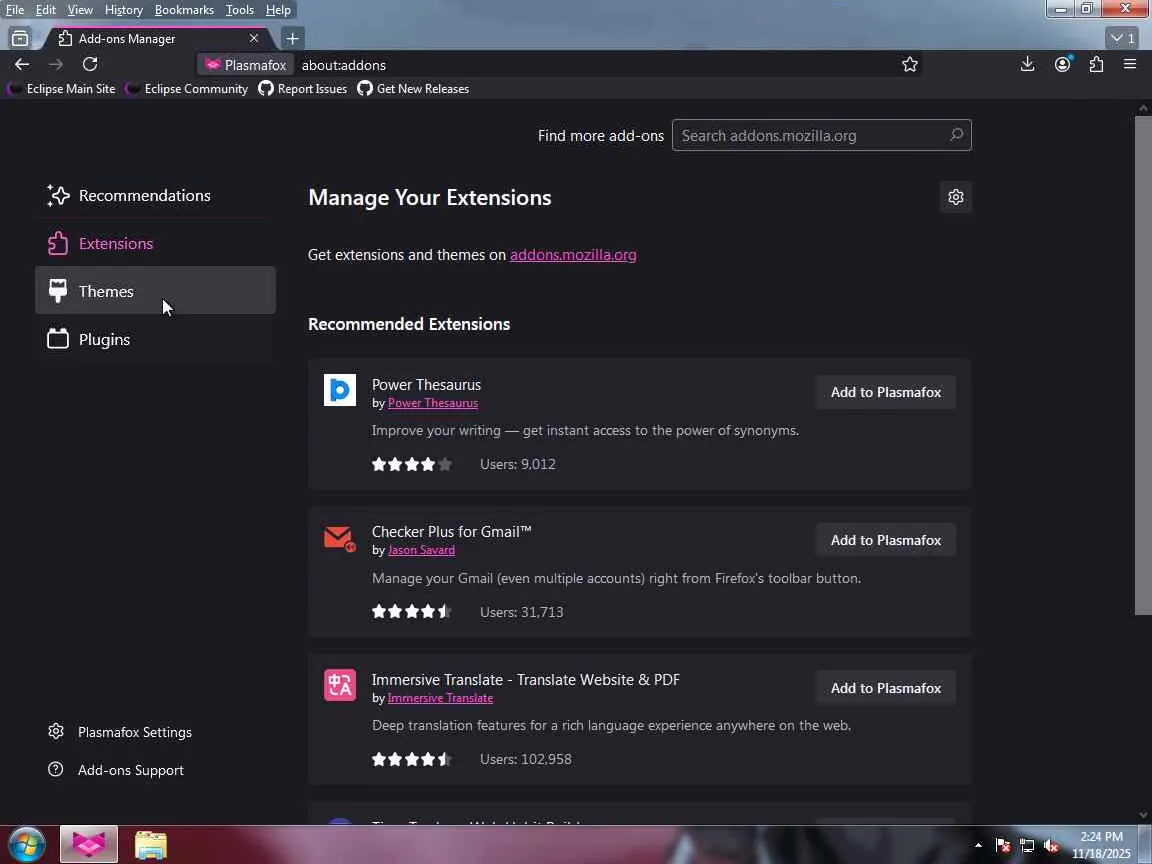Close the Add-ons Manager tab
The height and width of the screenshot is (864, 1152).
[253, 38]
